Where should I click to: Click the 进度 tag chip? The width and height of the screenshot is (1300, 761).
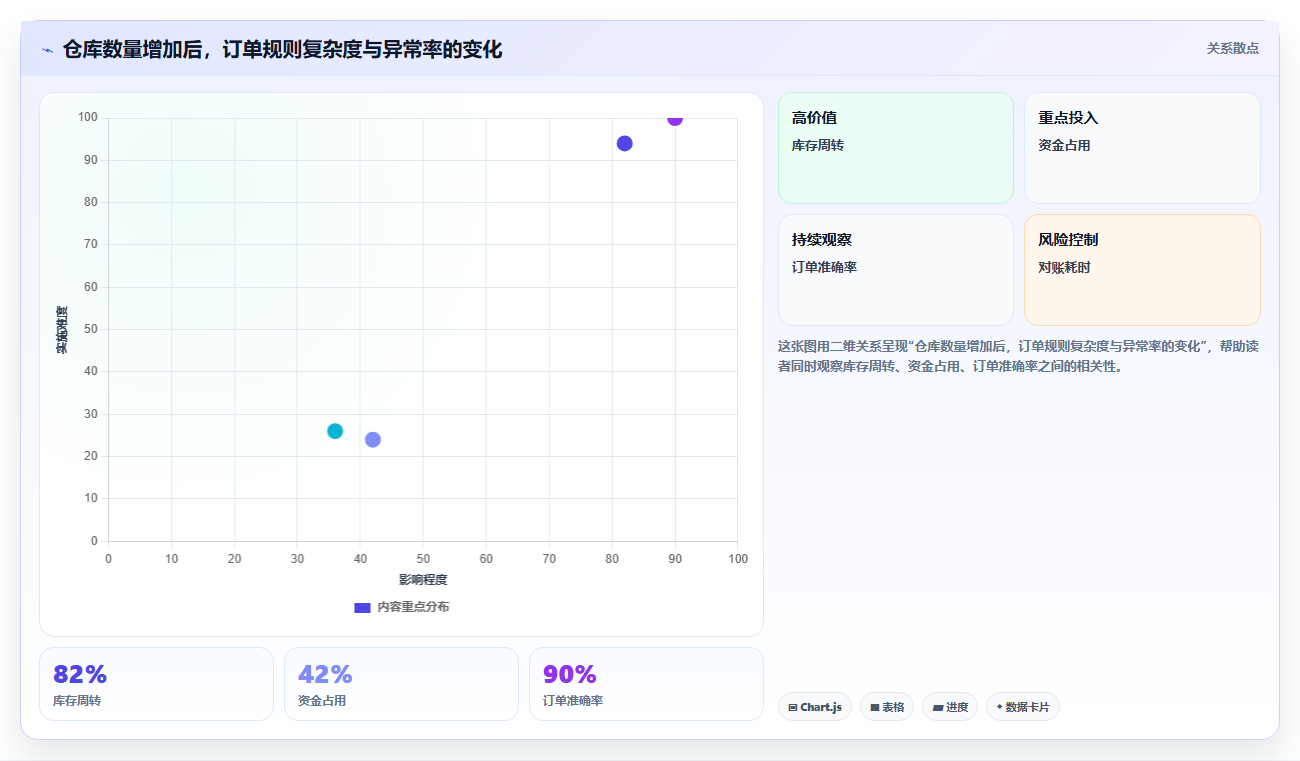pos(950,707)
